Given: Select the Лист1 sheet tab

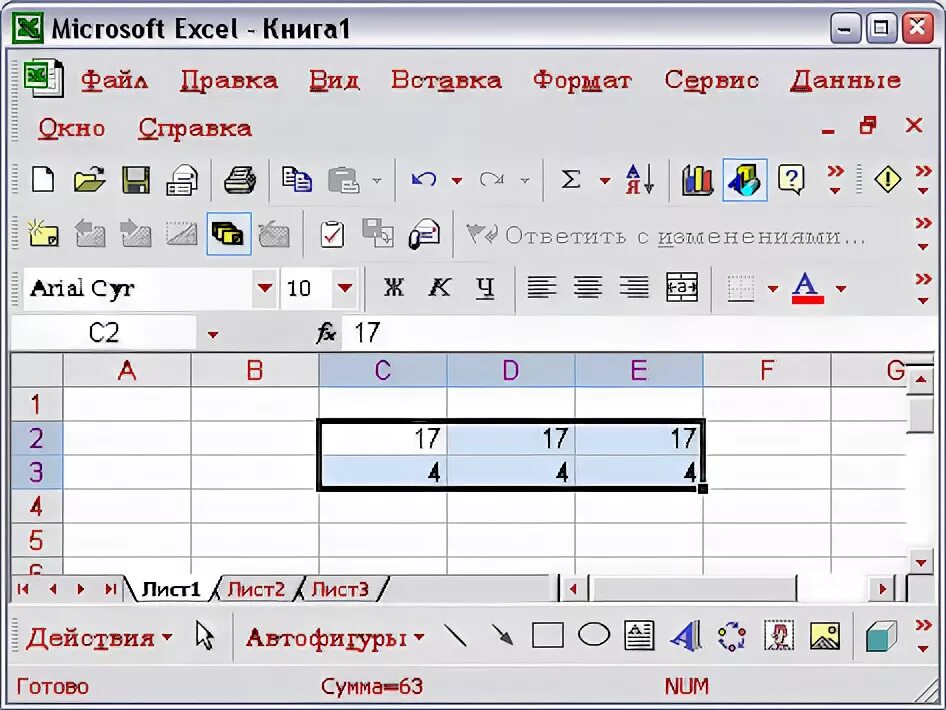Looking at the screenshot, I should click(170, 589).
